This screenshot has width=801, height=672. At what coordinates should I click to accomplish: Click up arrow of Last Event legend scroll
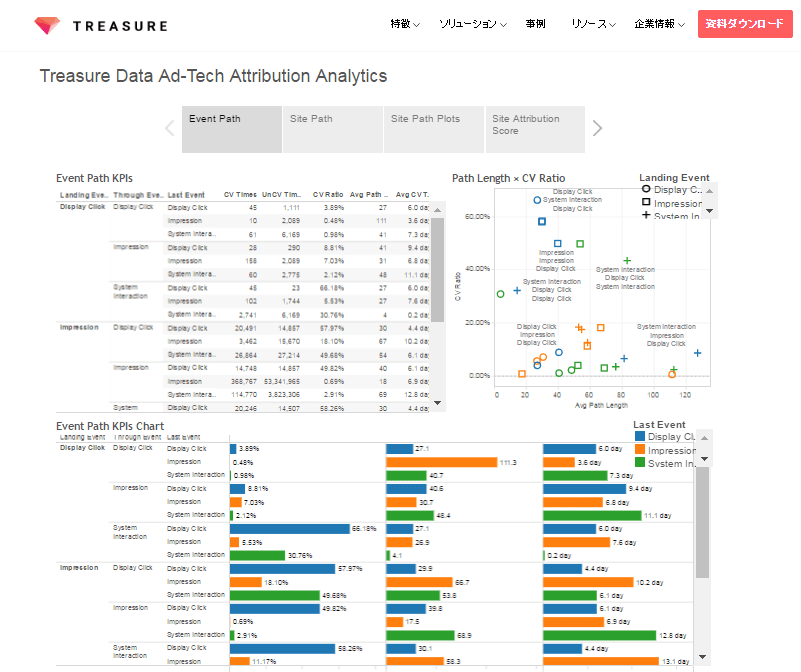[704, 438]
